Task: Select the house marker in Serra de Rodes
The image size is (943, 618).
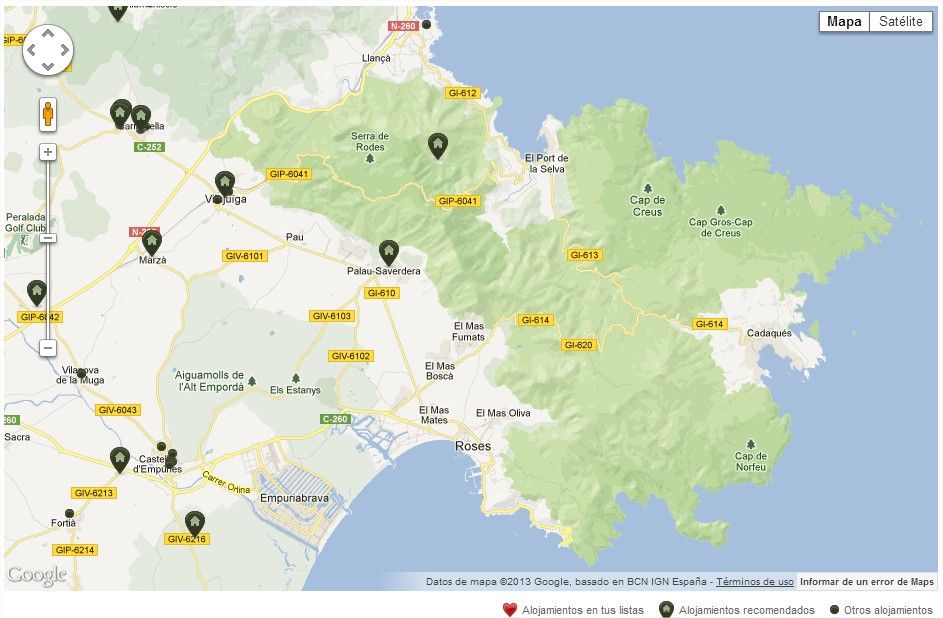Action: pos(437,145)
